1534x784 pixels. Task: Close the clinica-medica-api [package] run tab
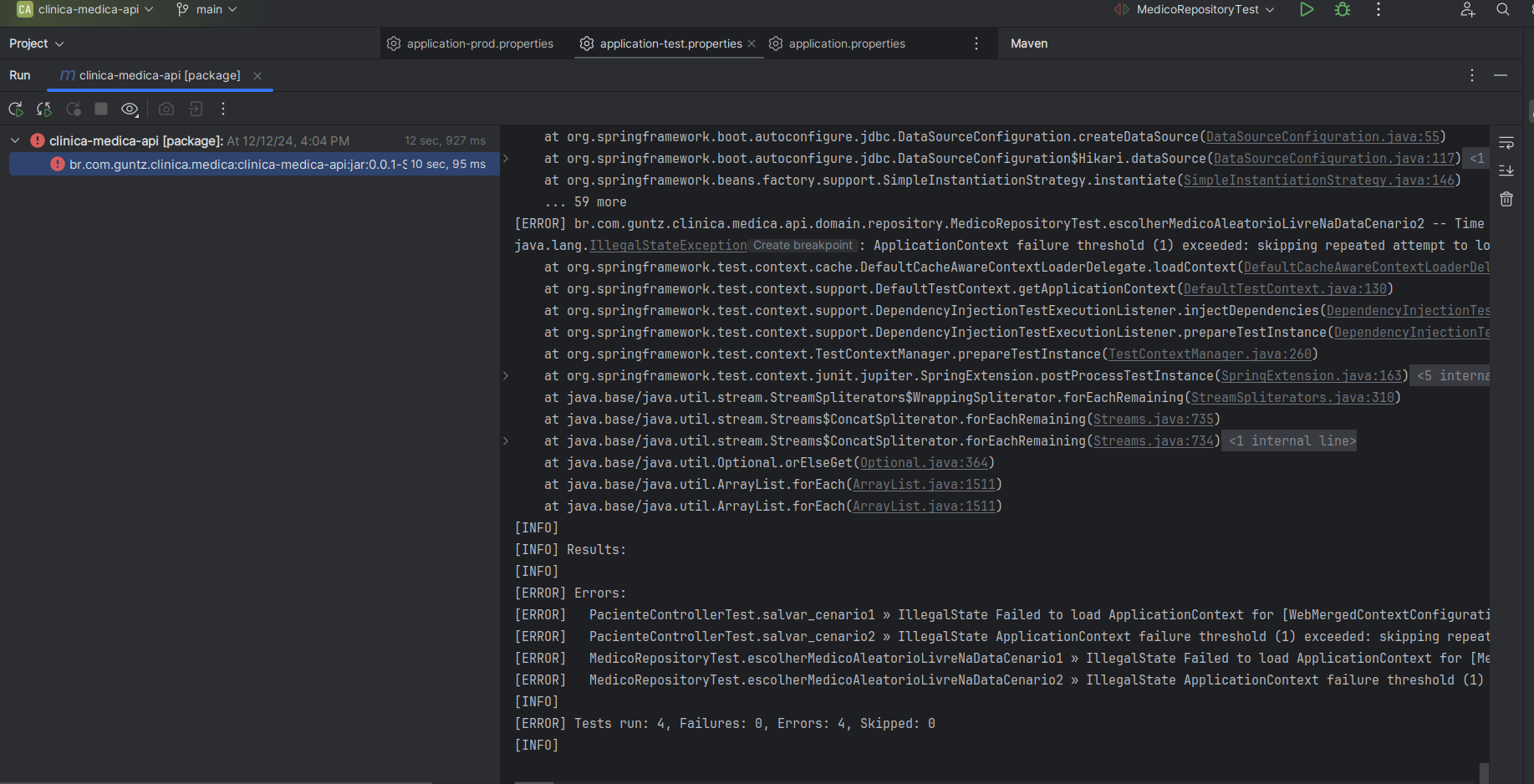257,76
